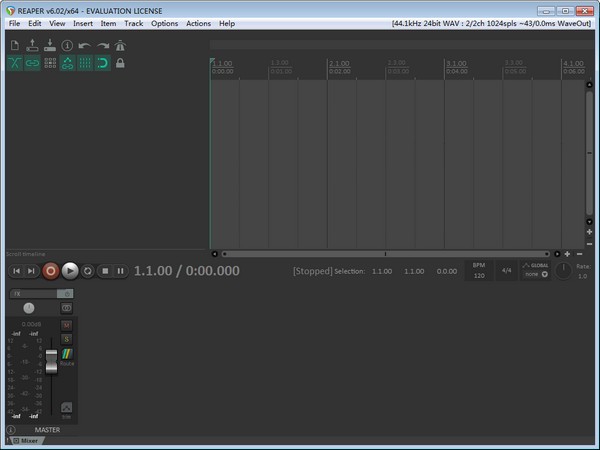Click the New Project icon
The image size is (600, 450).
(14, 45)
